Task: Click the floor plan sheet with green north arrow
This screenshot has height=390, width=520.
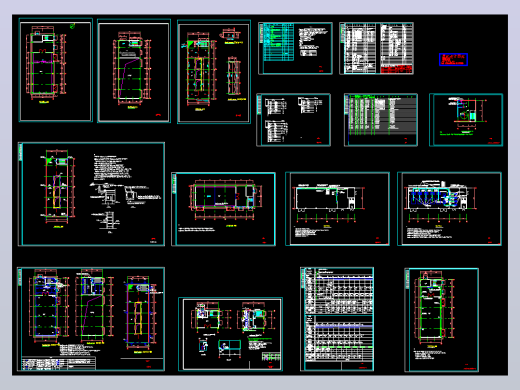Action: pyautogui.click(x=56, y=70)
